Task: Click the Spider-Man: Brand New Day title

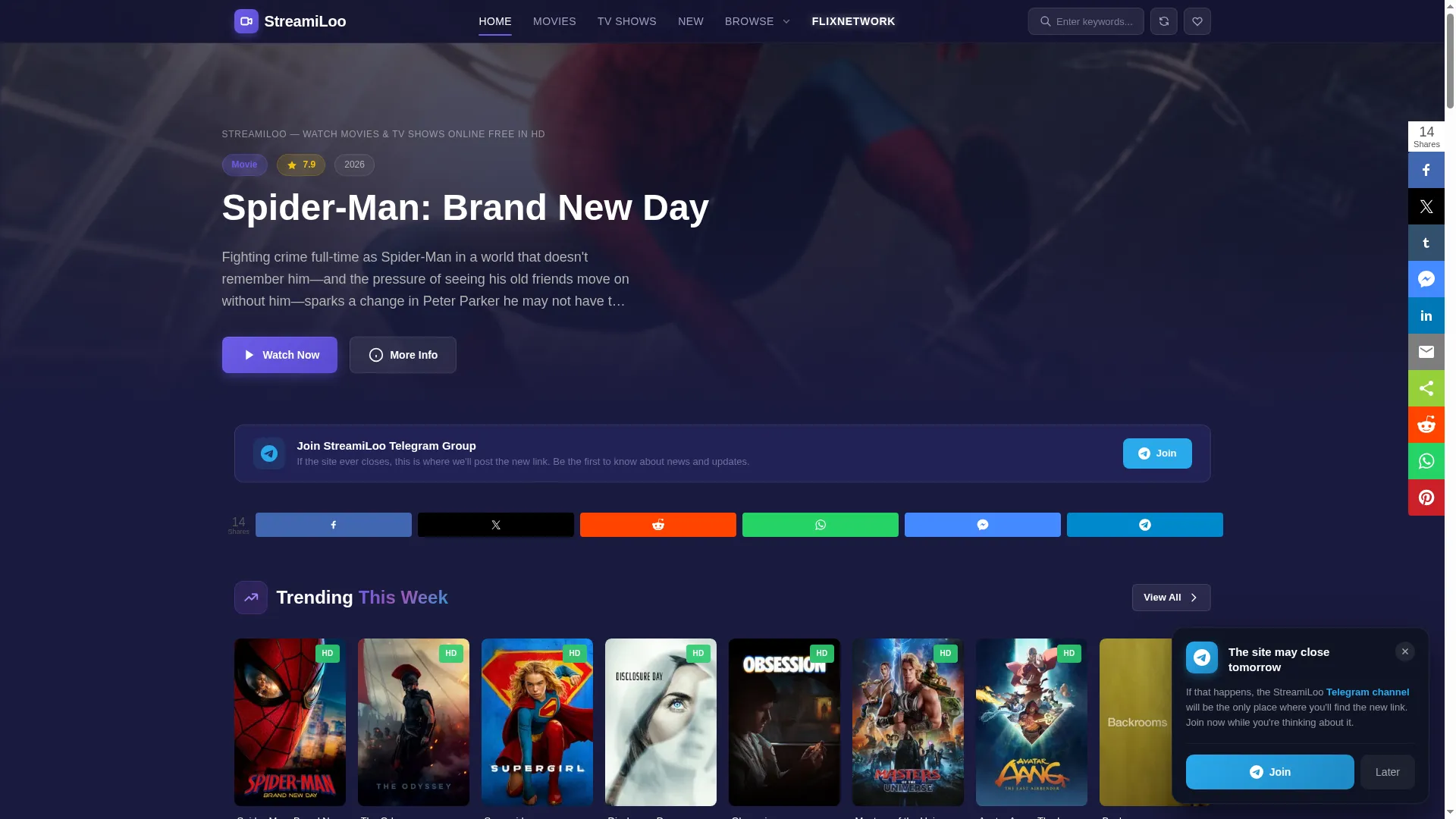Action: click(x=466, y=208)
